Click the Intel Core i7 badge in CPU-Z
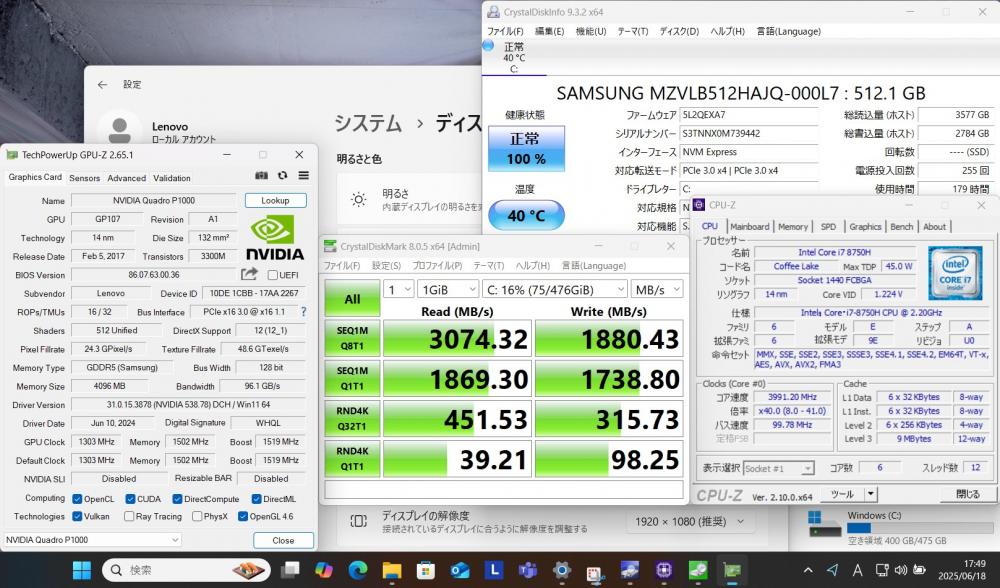1000x588 pixels. tap(955, 274)
